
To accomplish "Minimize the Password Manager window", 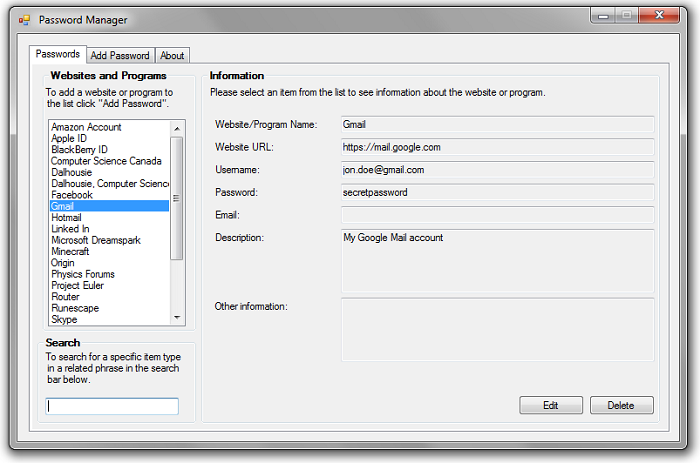I will tap(603, 16).
